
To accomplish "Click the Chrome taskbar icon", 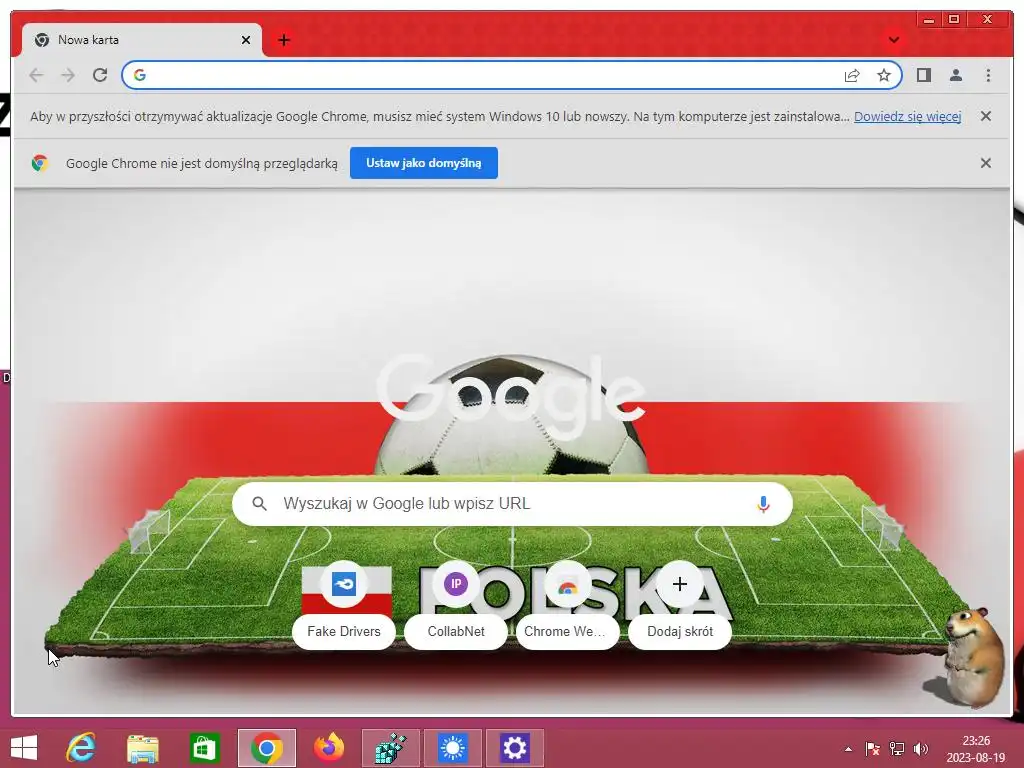I will pyautogui.click(x=266, y=748).
